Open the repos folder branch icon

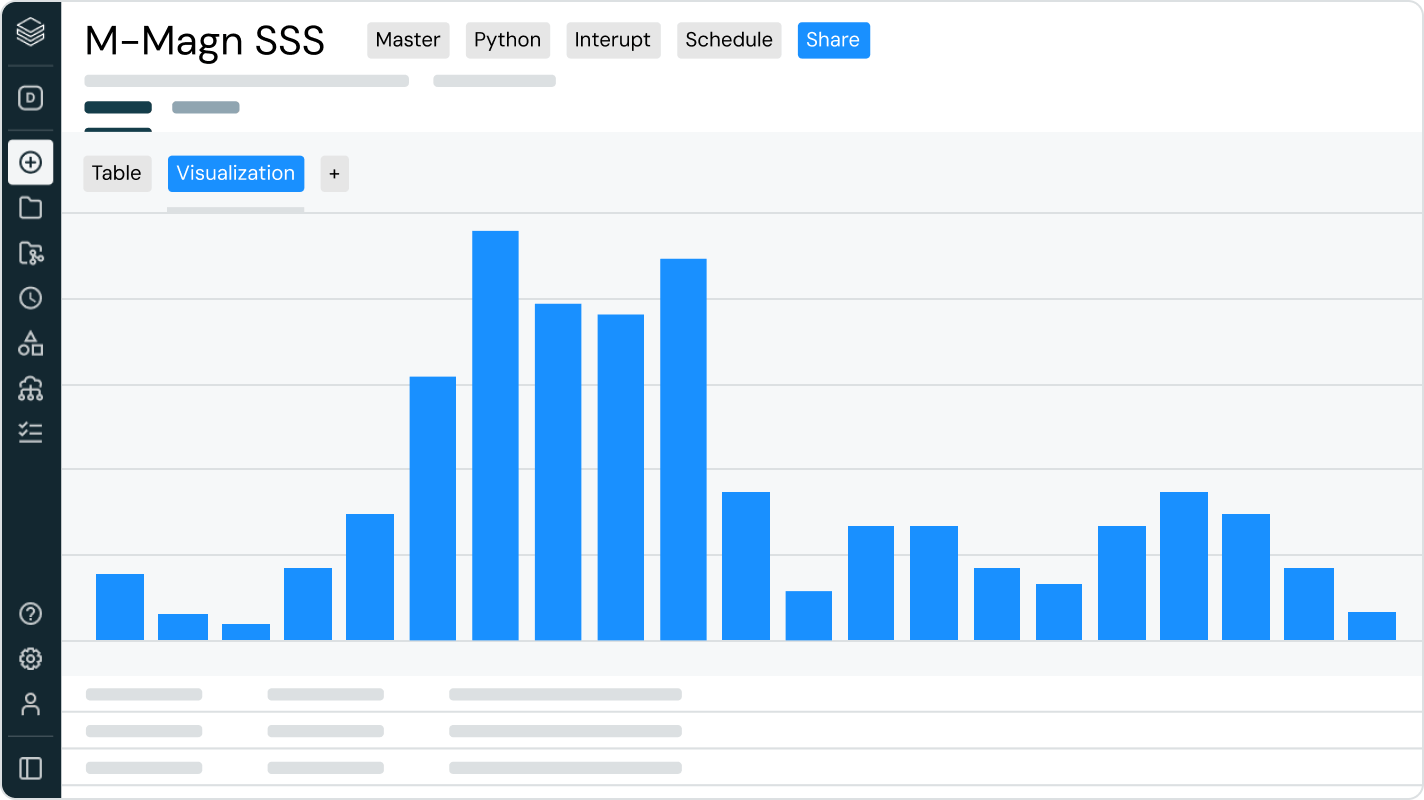(31, 253)
